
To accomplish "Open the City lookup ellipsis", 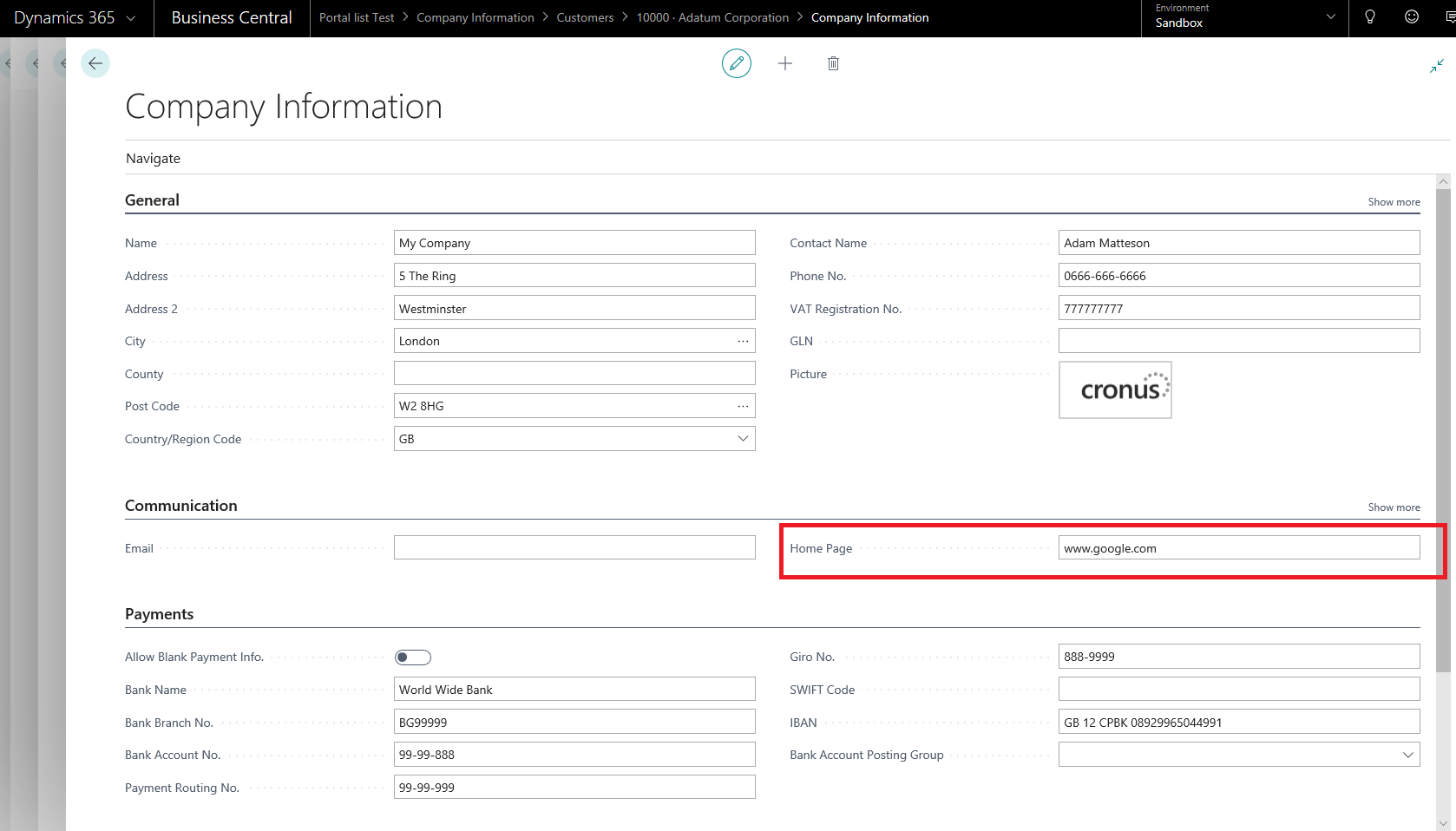I will coord(743,341).
